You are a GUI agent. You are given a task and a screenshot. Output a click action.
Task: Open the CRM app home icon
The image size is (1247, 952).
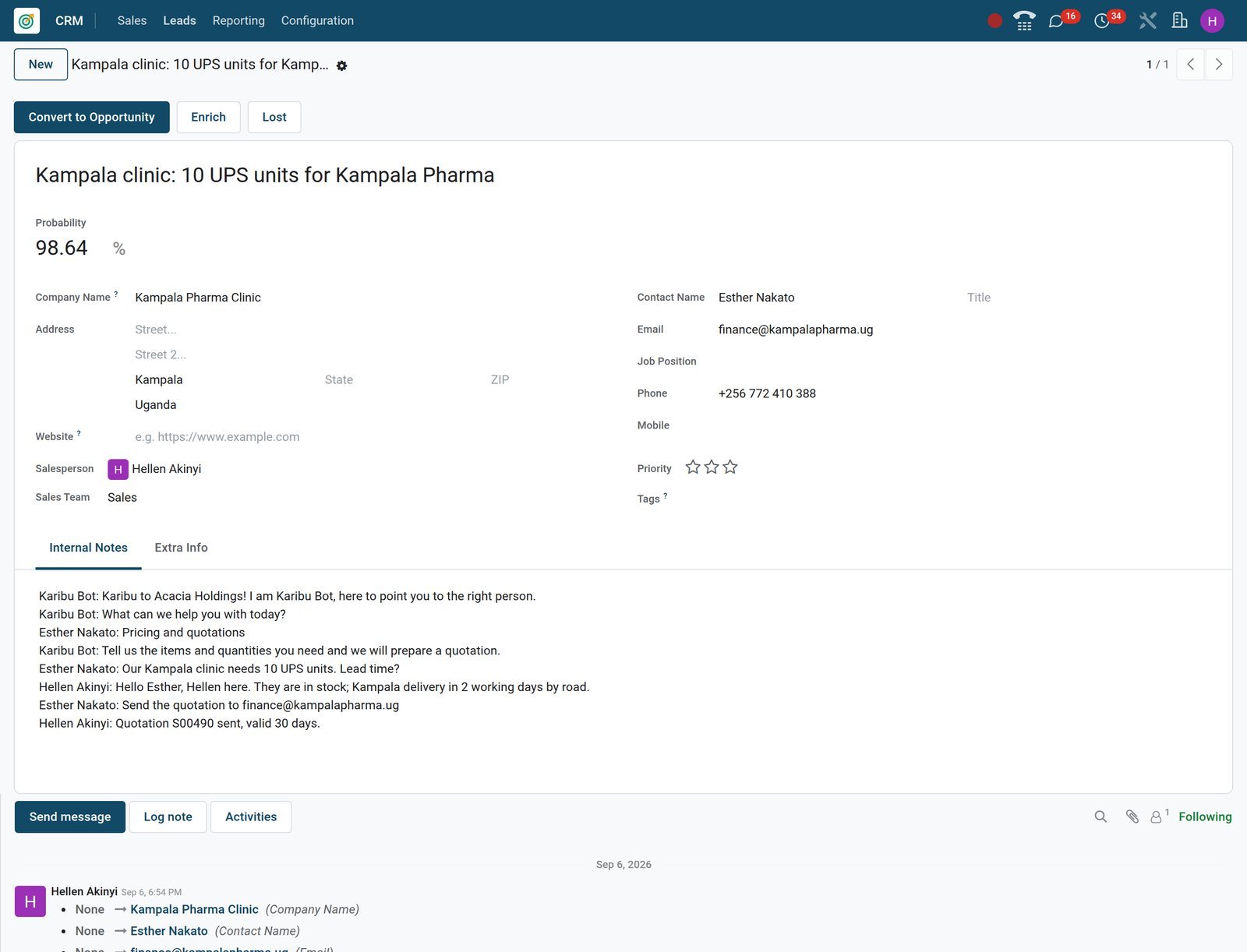point(26,21)
